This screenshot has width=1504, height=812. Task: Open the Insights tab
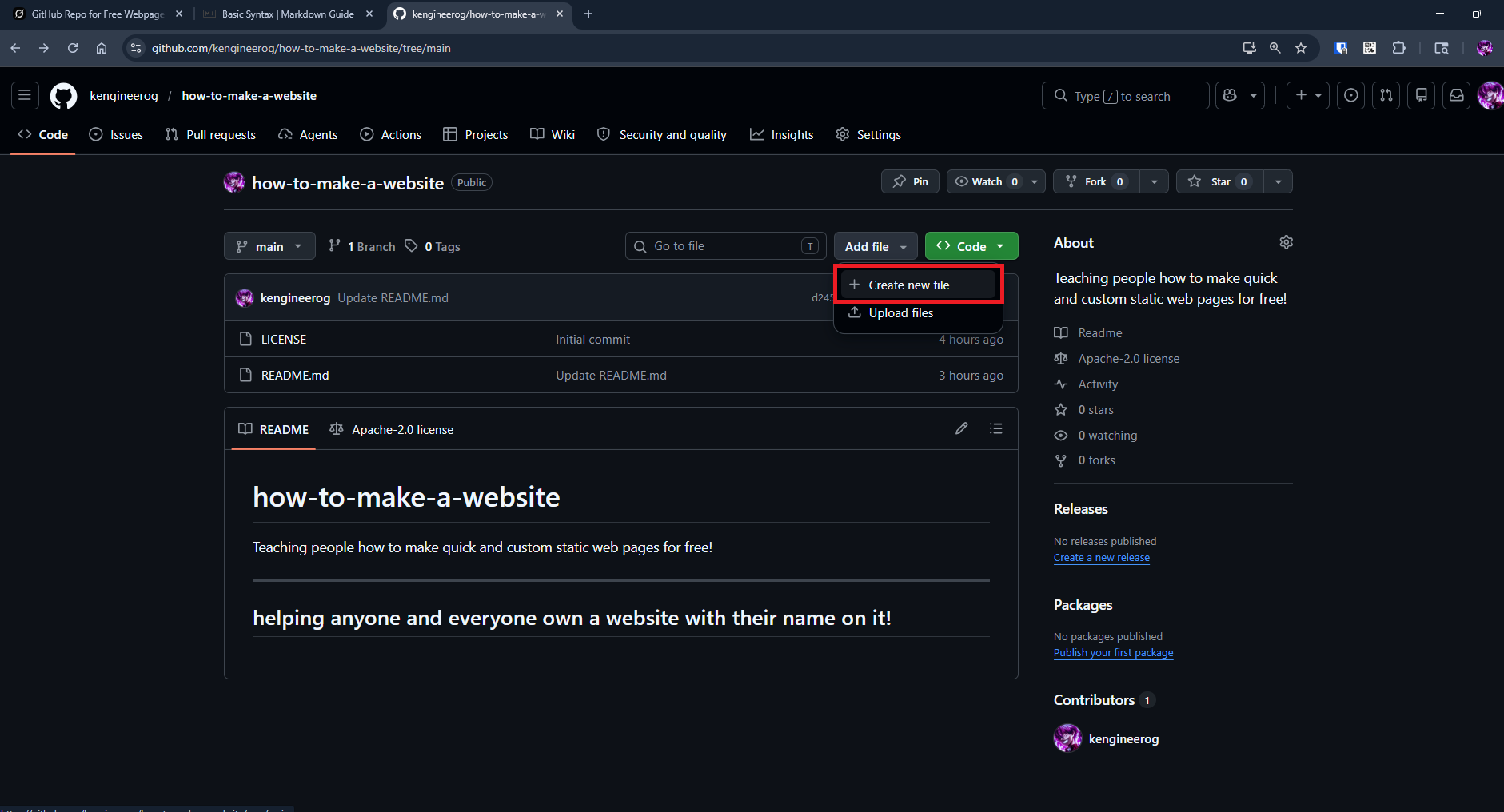coord(782,134)
